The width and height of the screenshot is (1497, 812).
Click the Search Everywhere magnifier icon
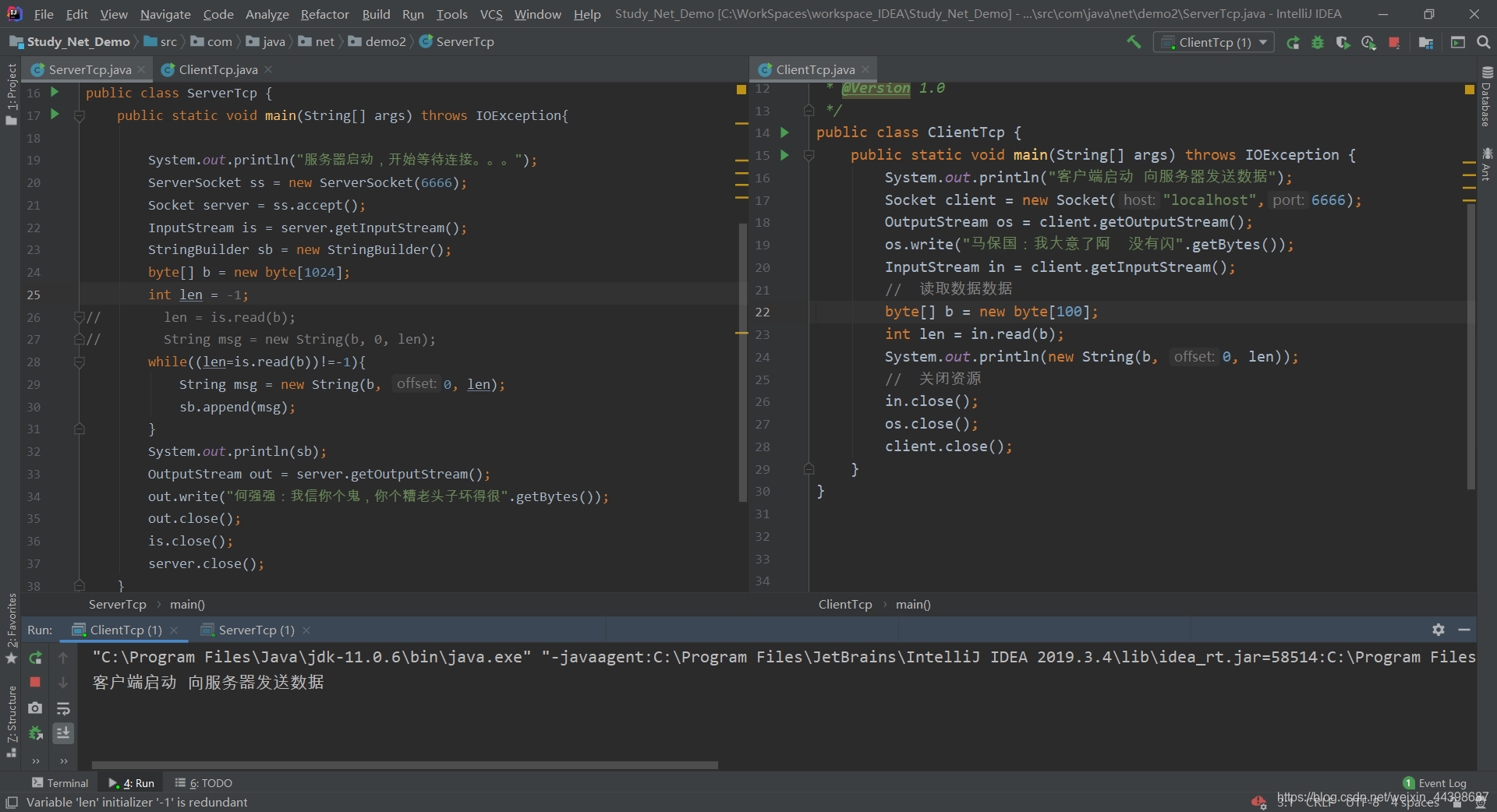[1483, 42]
